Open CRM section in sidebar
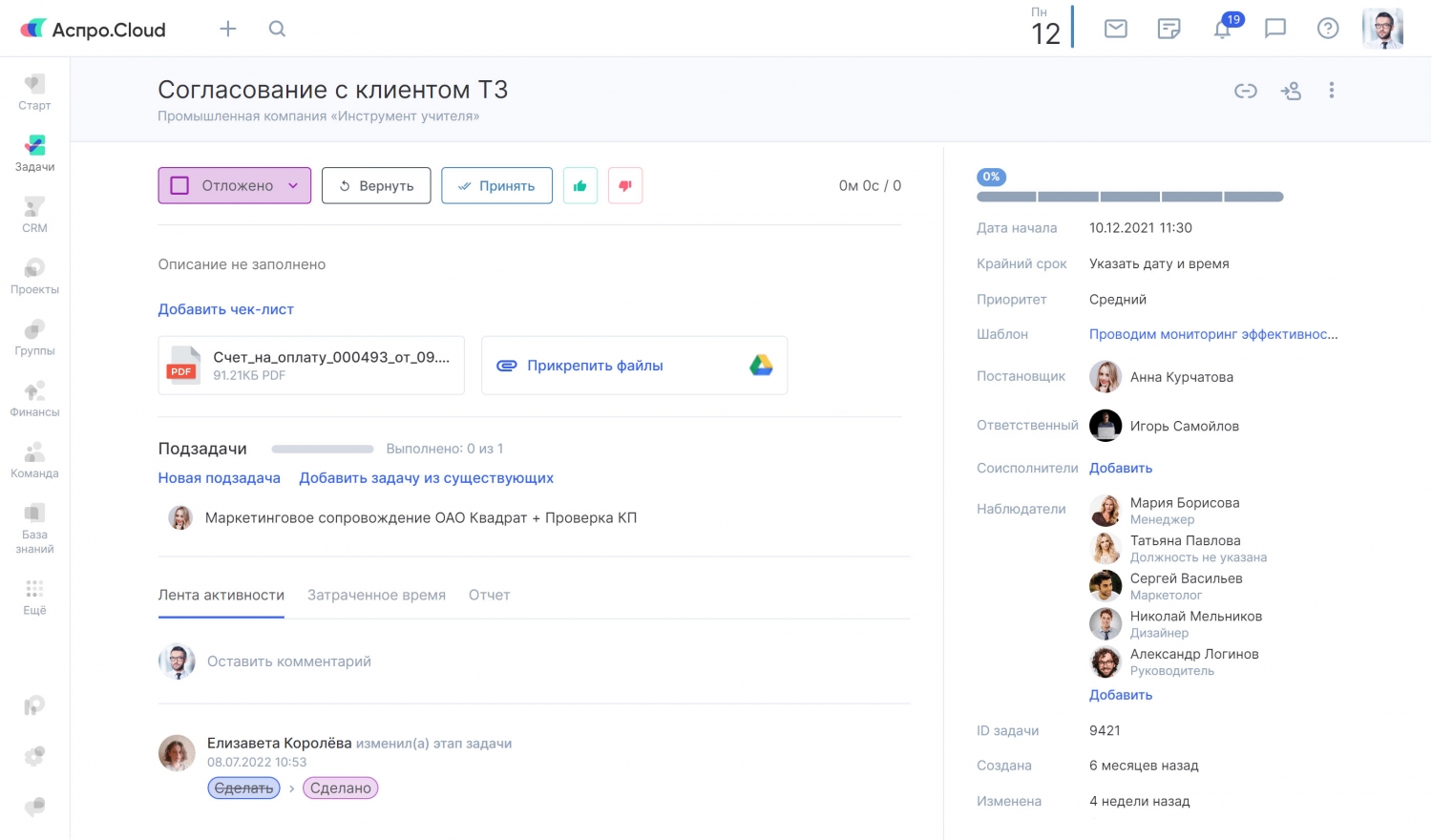 (x=34, y=215)
